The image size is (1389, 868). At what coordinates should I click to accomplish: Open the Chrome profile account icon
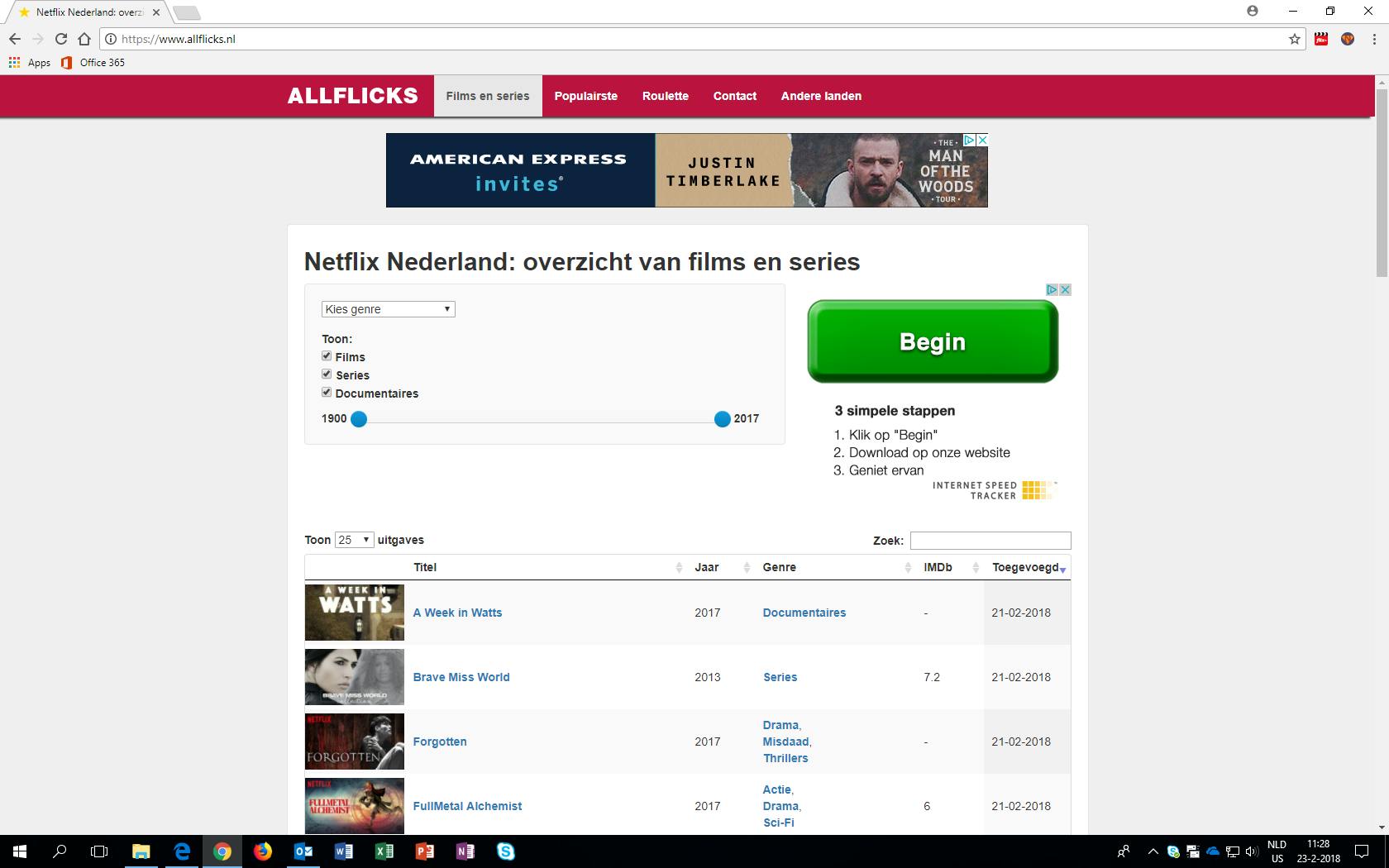pos(1253,11)
